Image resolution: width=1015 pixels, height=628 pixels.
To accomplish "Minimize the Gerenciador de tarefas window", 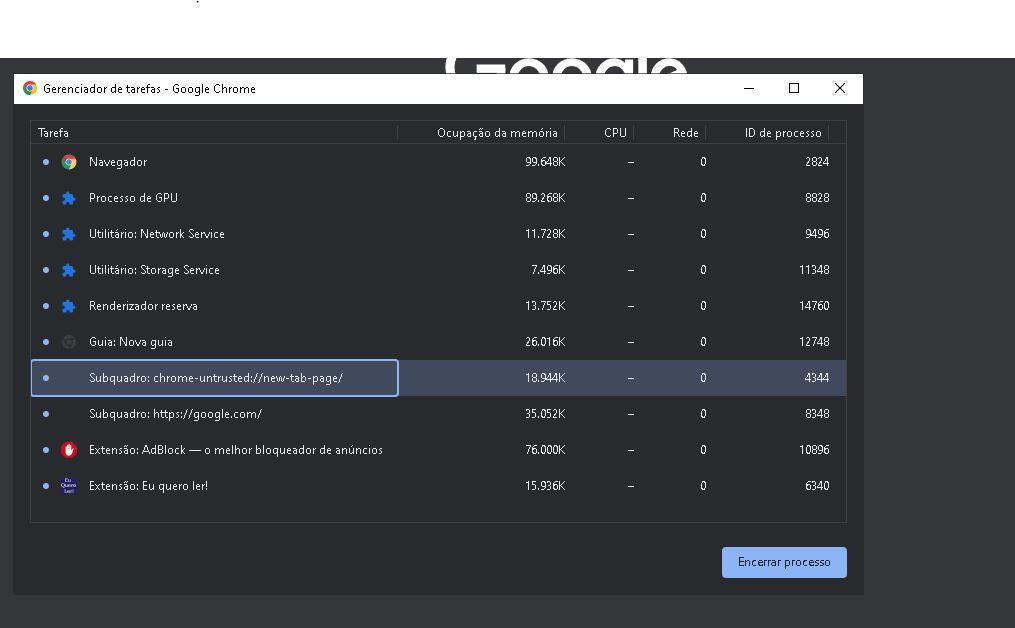I will click(749, 89).
